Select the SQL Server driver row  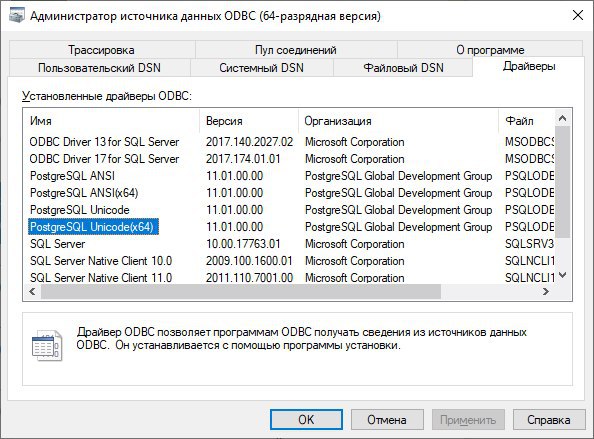pyautogui.click(x=58, y=244)
